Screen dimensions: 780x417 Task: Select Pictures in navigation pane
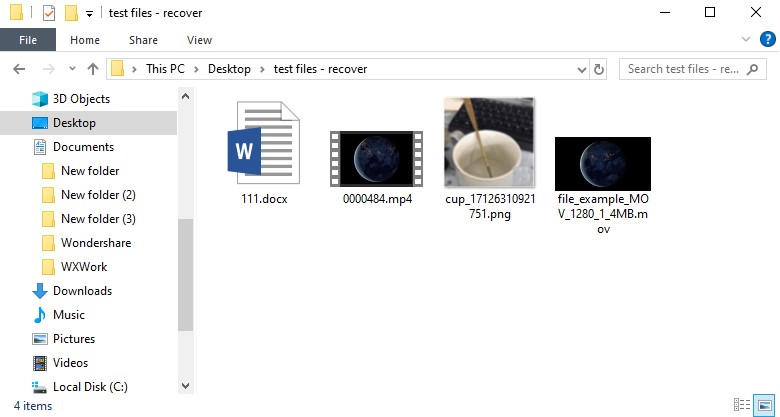(x=74, y=338)
